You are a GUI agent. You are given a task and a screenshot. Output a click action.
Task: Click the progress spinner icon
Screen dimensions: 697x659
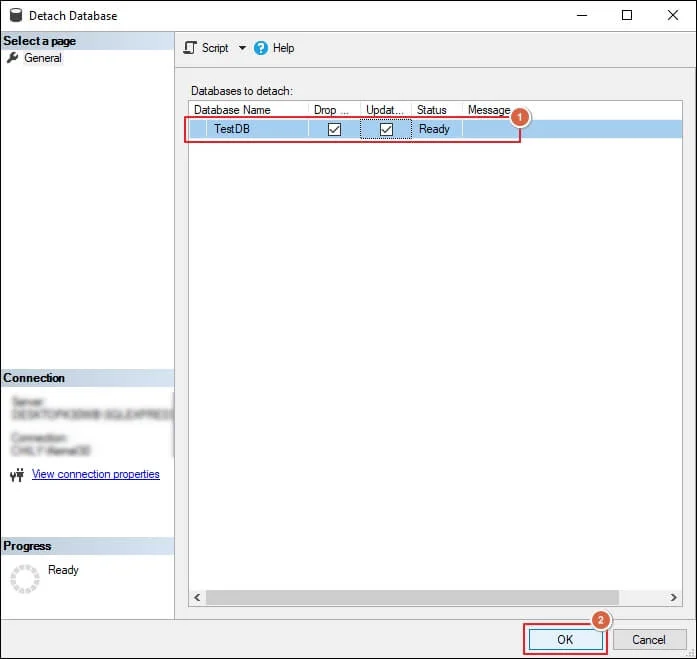point(25,579)
